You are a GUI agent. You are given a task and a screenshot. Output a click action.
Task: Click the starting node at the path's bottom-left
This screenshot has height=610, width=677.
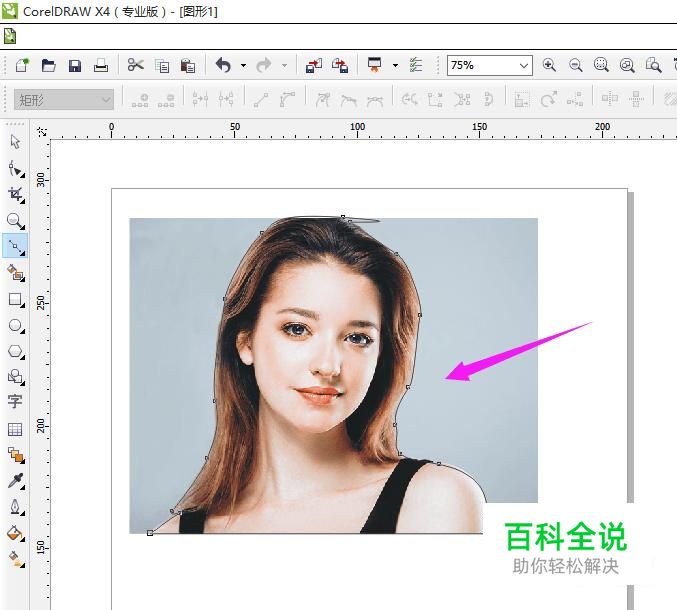click(x=150, y=533)
